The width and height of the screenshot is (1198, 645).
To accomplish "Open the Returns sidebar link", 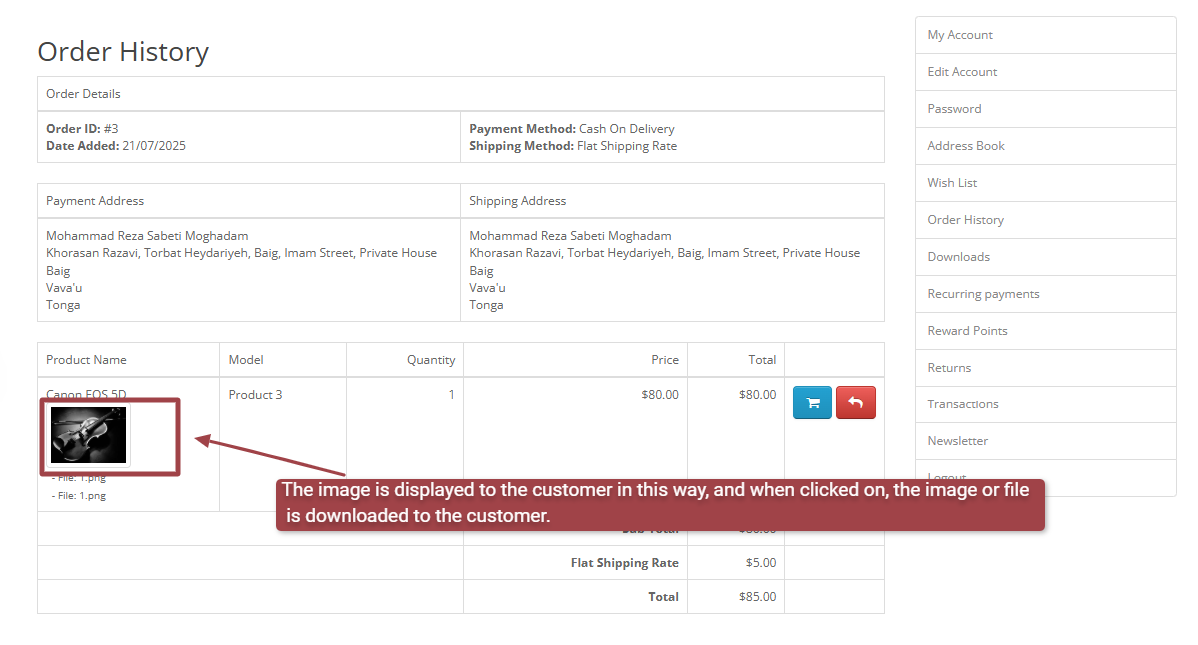I will (x=949, y=368).
